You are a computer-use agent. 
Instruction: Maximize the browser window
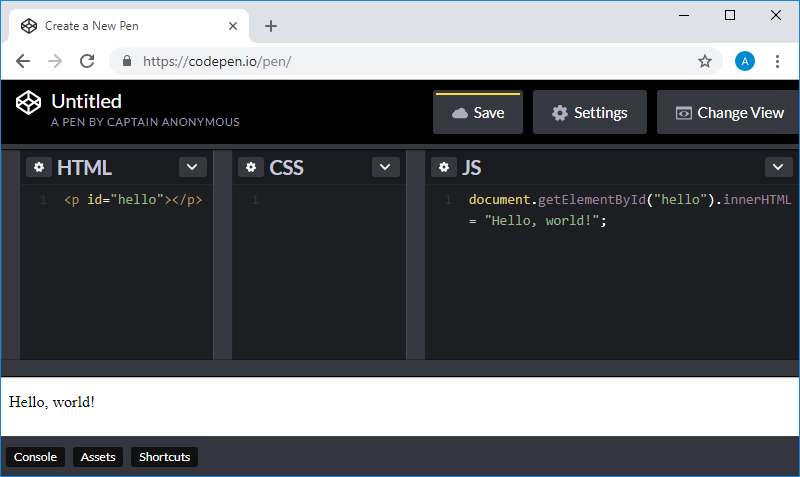[730, 15]
